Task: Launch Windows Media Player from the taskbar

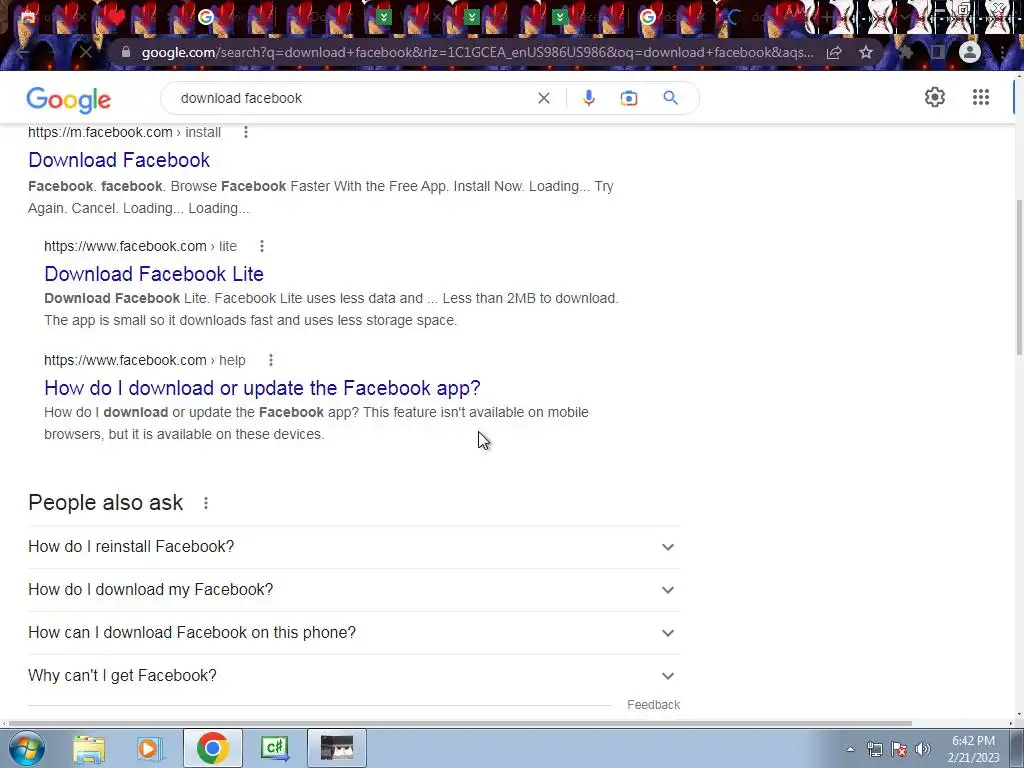Action: (x=151, y=748)
